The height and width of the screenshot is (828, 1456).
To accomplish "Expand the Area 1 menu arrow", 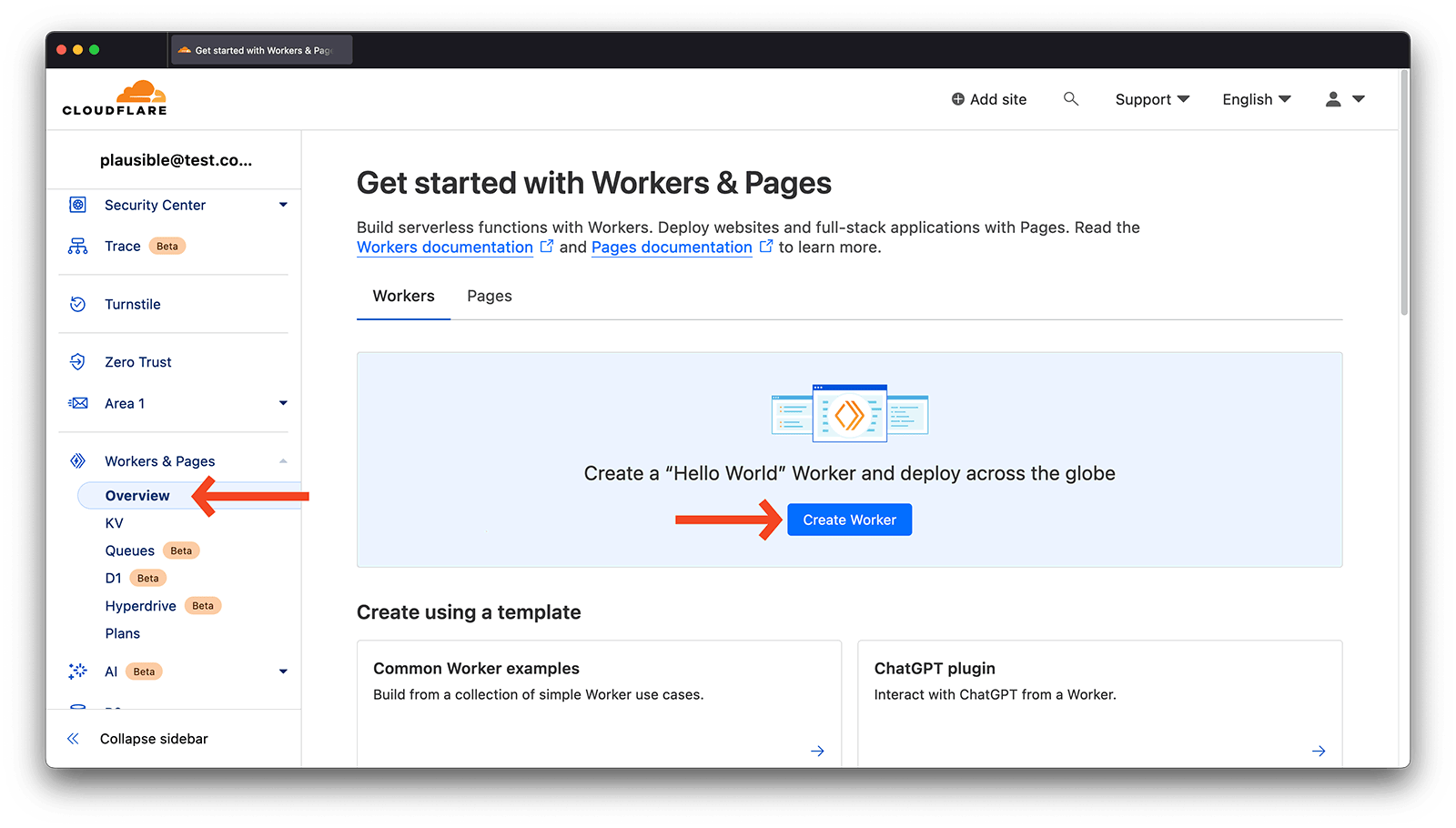I will pyautogui.click(x=283, y=403).
